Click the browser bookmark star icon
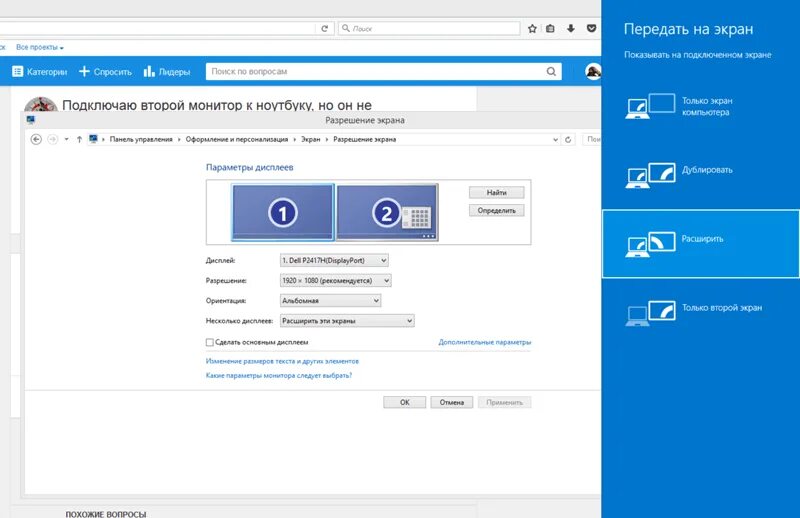This screenshot has width=800, height=518. (533, 29)
